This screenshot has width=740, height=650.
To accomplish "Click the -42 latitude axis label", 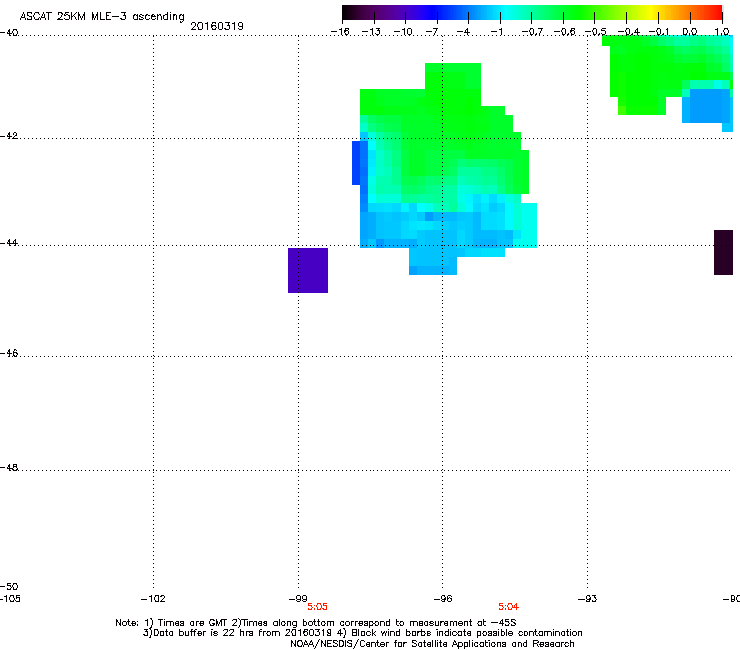I will 9,136.
